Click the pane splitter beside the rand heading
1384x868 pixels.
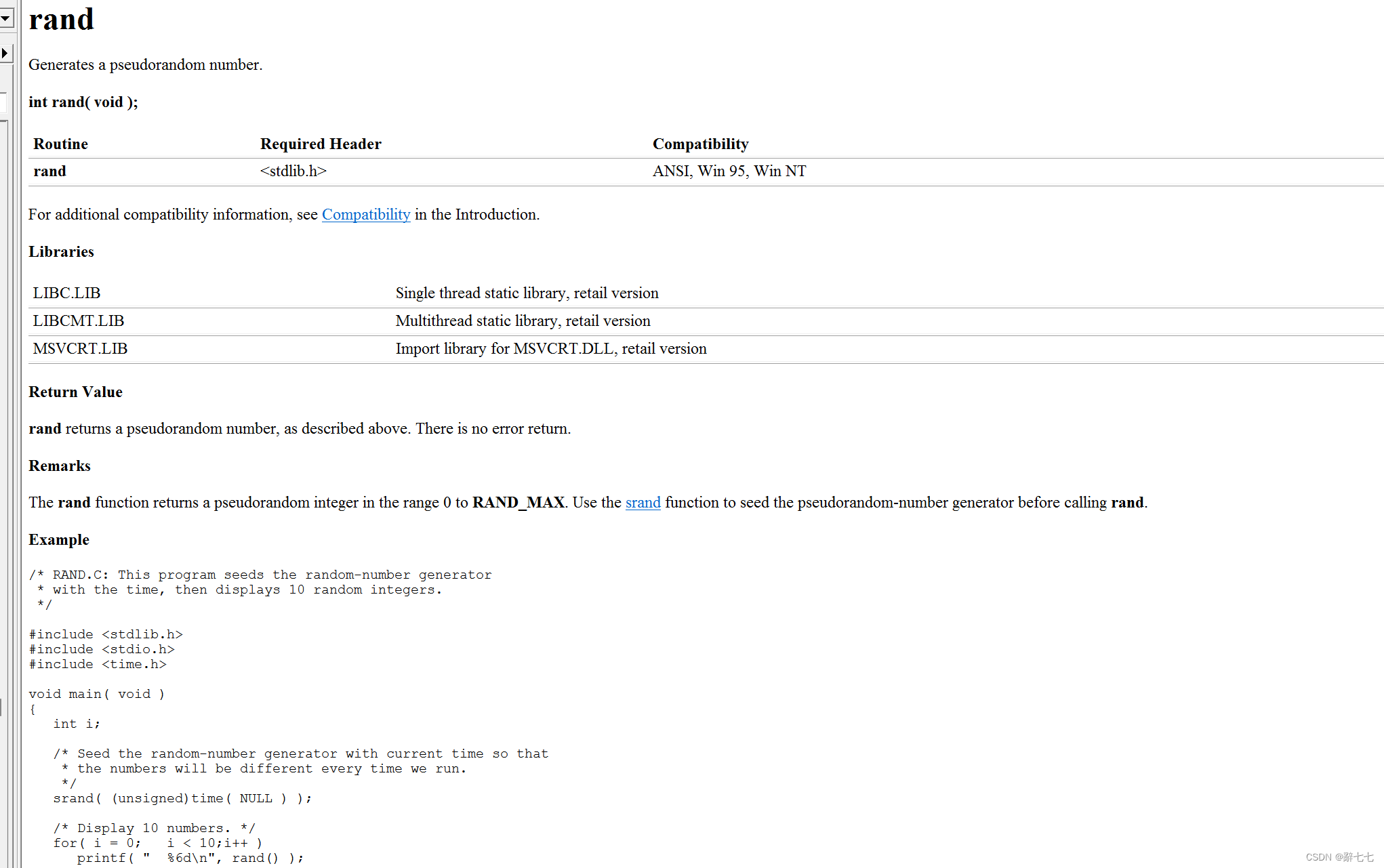18,20
